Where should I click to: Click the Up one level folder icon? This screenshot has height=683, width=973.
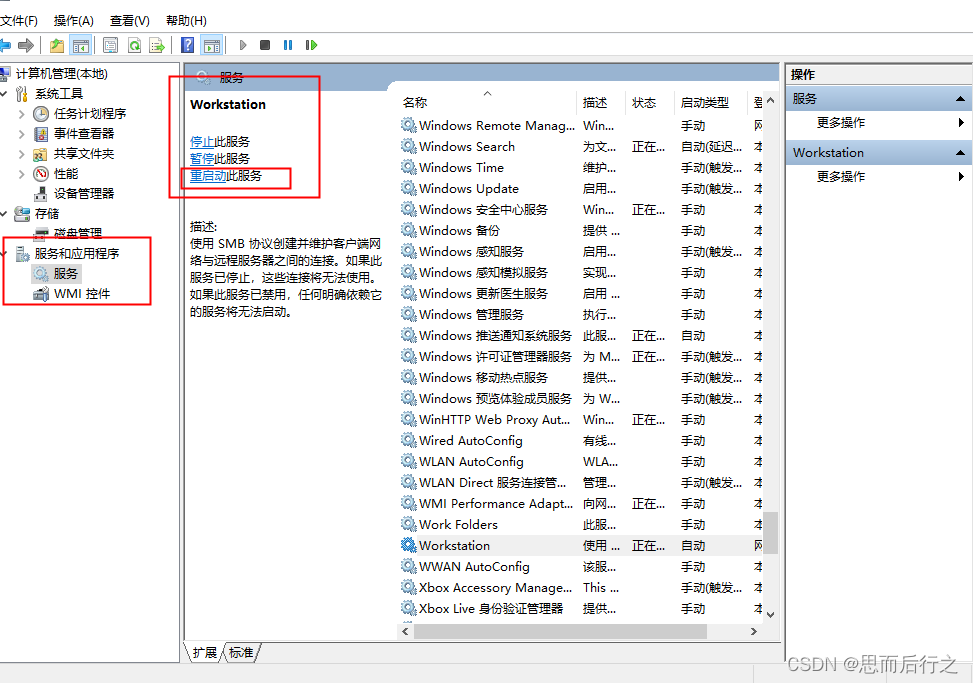click(57, 45)
